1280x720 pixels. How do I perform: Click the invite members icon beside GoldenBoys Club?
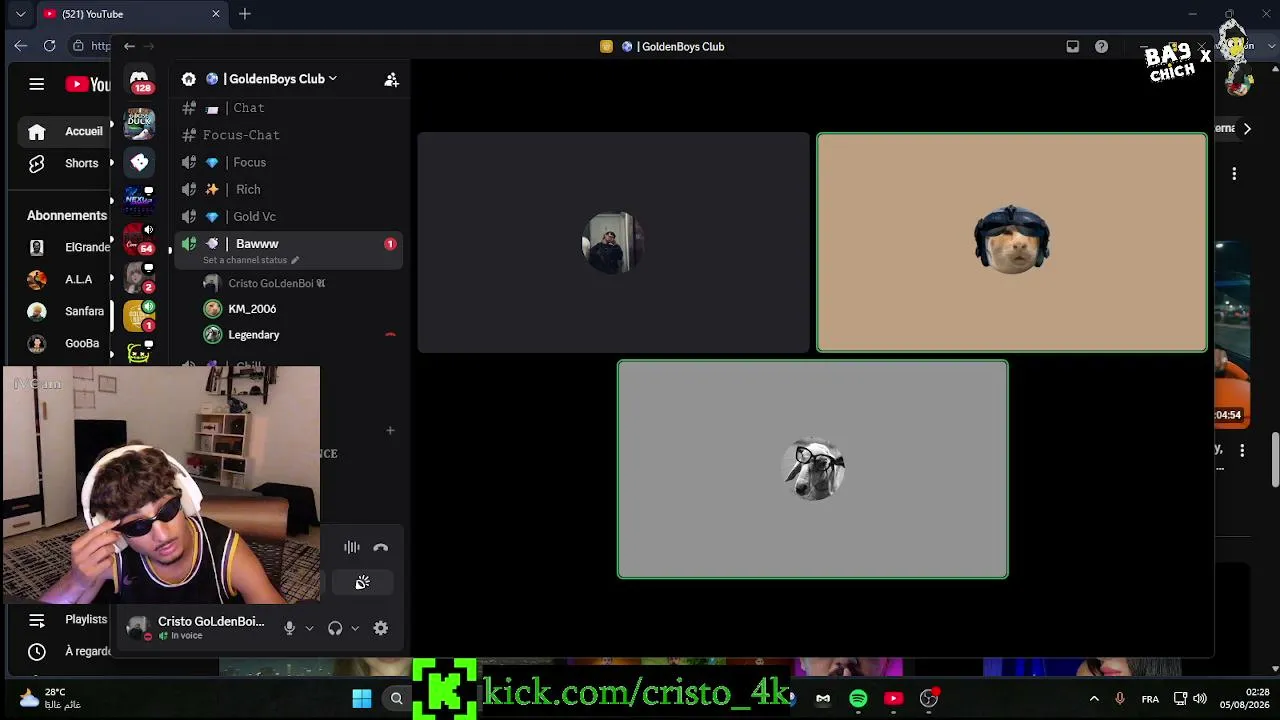[x=391, y=79]
